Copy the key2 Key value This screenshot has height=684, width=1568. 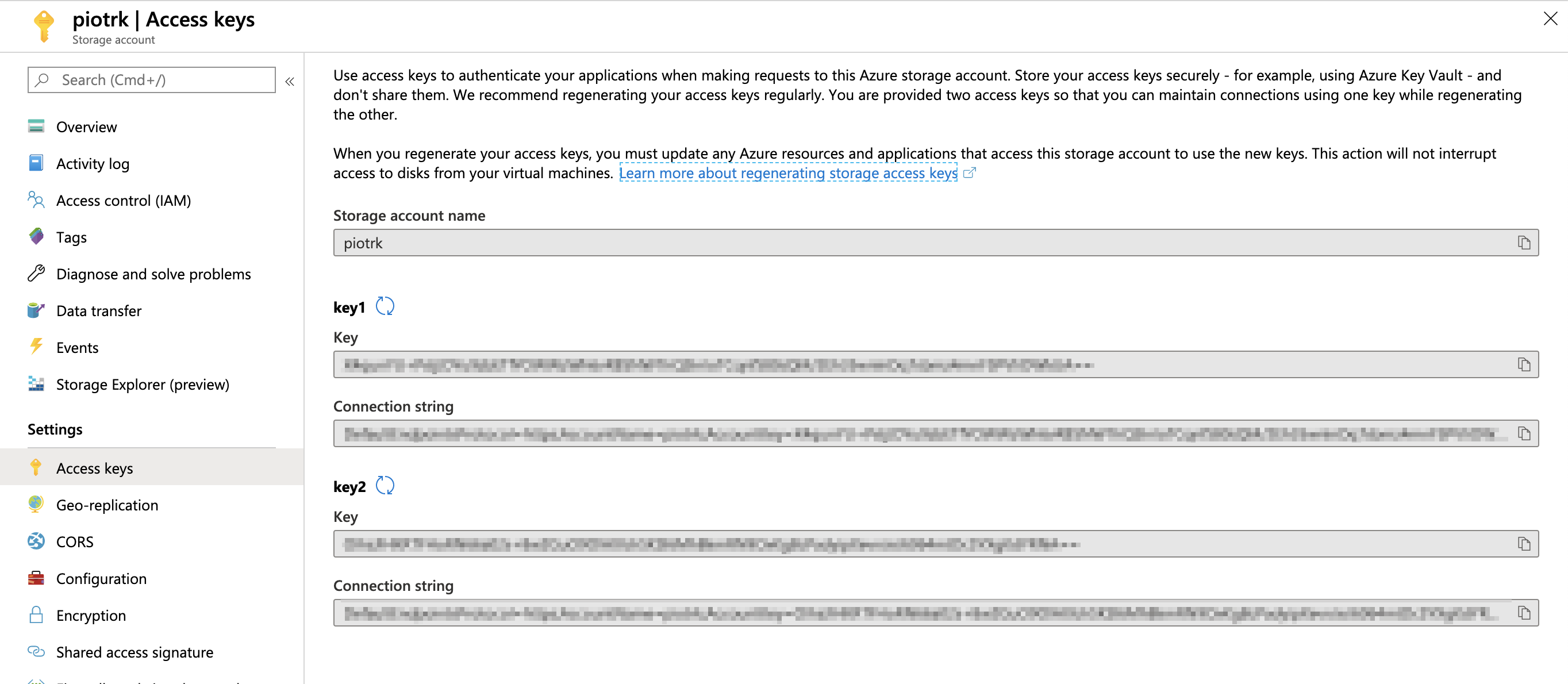click(x=1524, y=543)
